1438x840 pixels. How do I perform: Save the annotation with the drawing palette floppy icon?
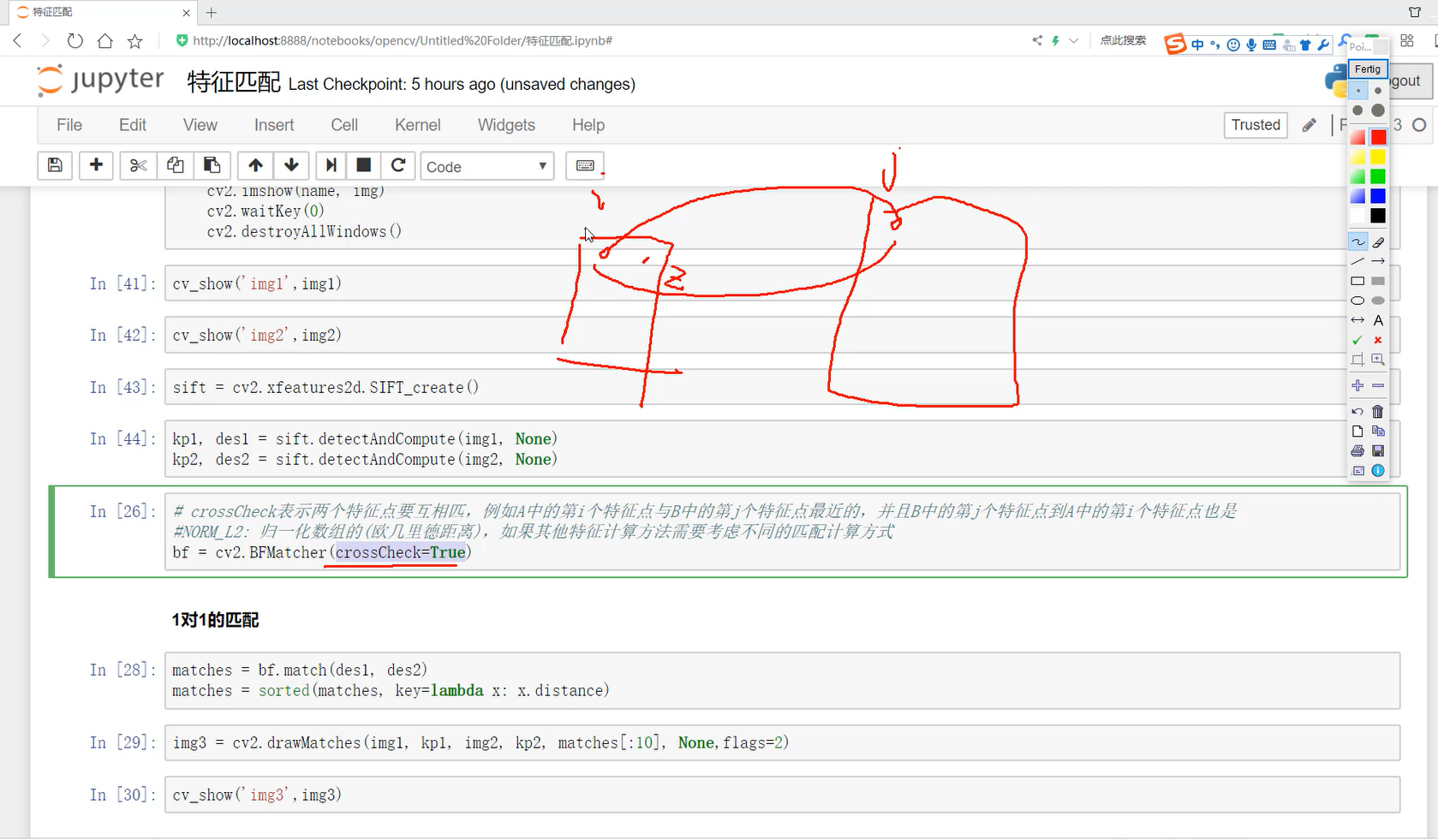(x=1378, y=451)
